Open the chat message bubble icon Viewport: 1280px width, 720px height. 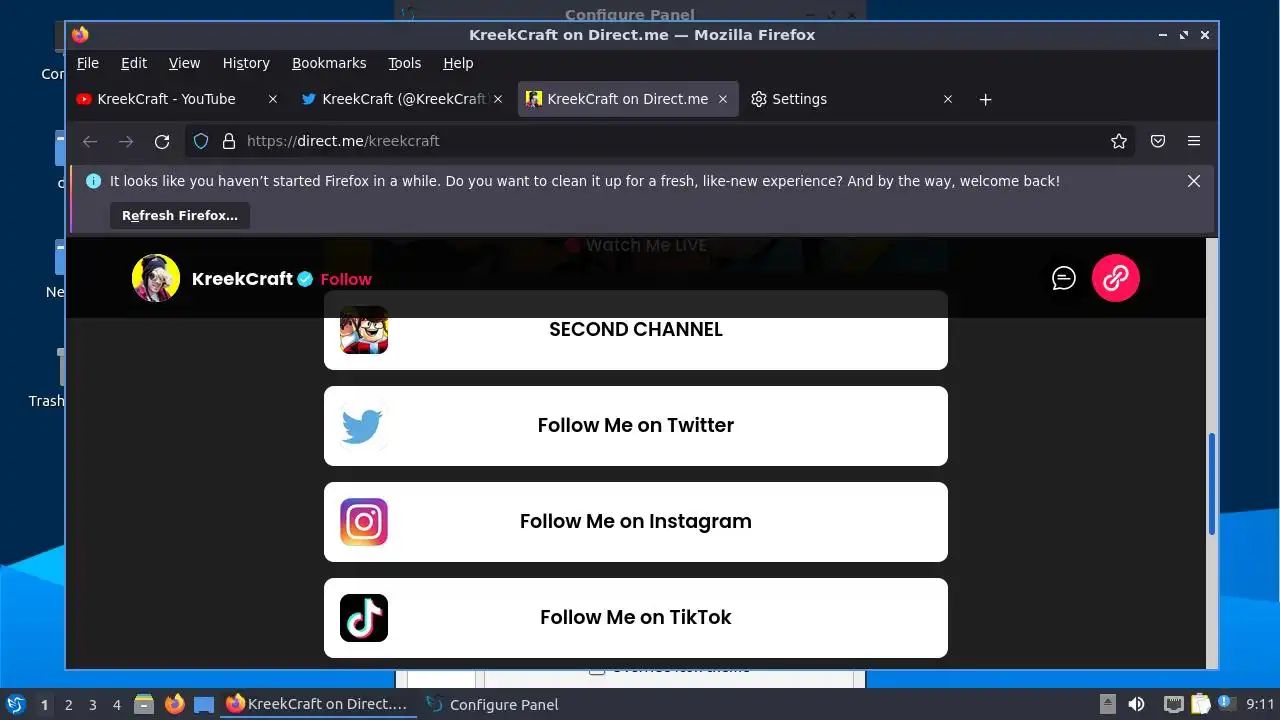click(1064, 278)
